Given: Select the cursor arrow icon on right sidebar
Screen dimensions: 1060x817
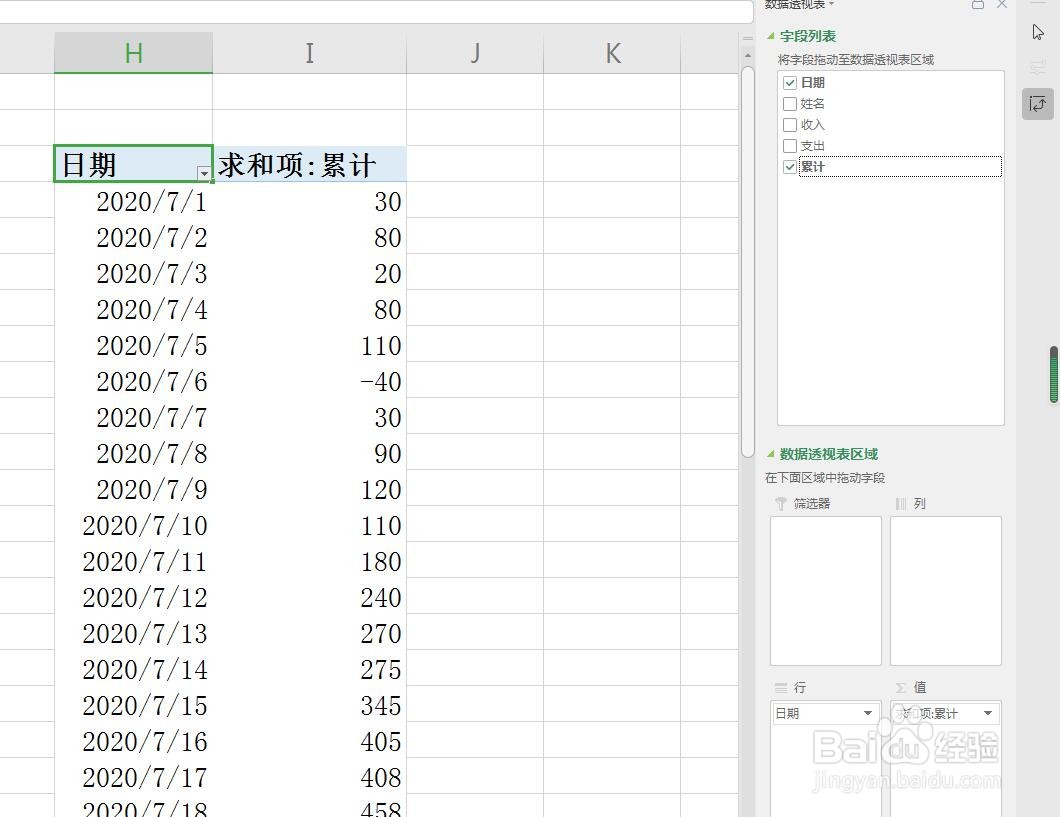Looking at the screenshot, I should (x=1037, y=32).
